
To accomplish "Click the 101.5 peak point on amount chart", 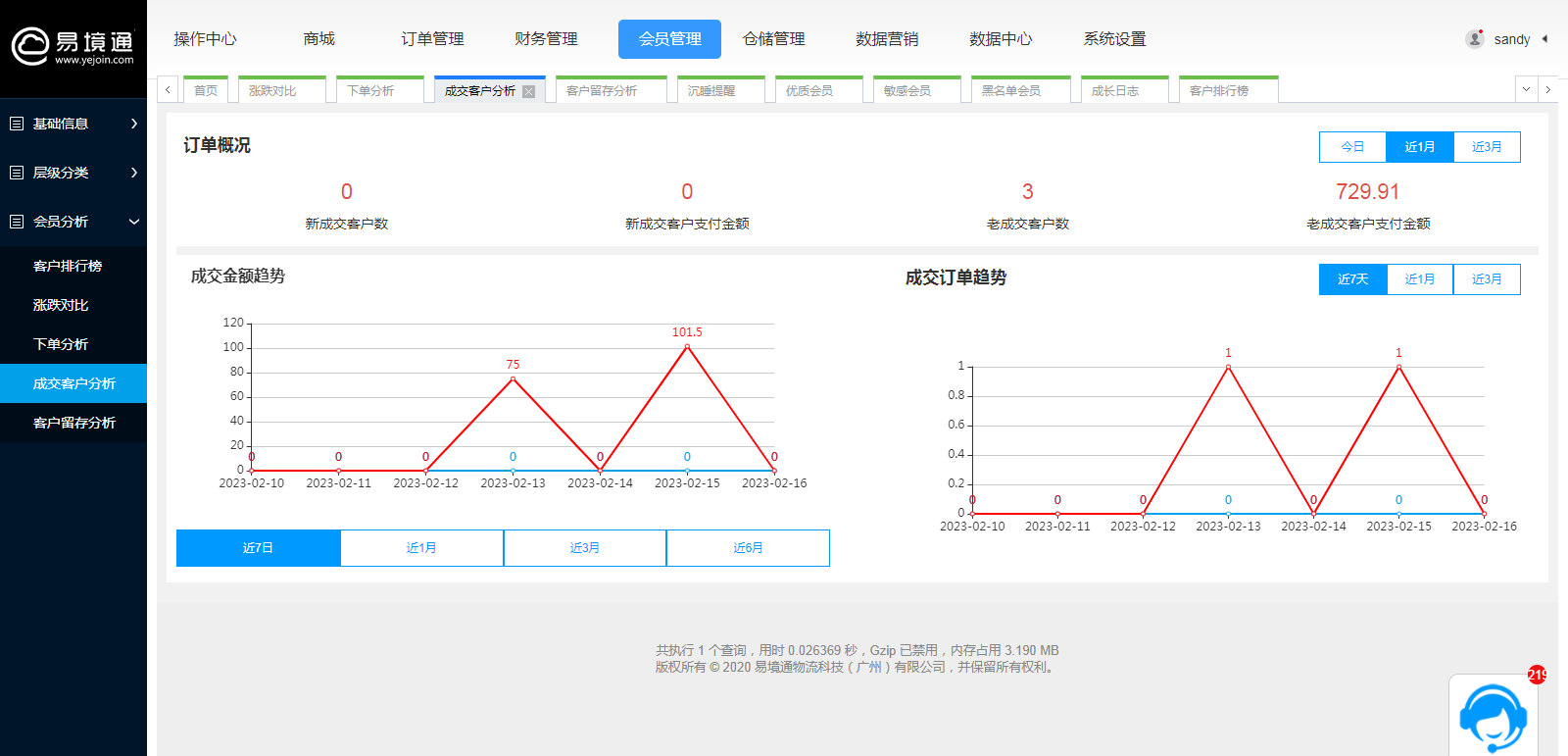I will (x=687, y=346).
